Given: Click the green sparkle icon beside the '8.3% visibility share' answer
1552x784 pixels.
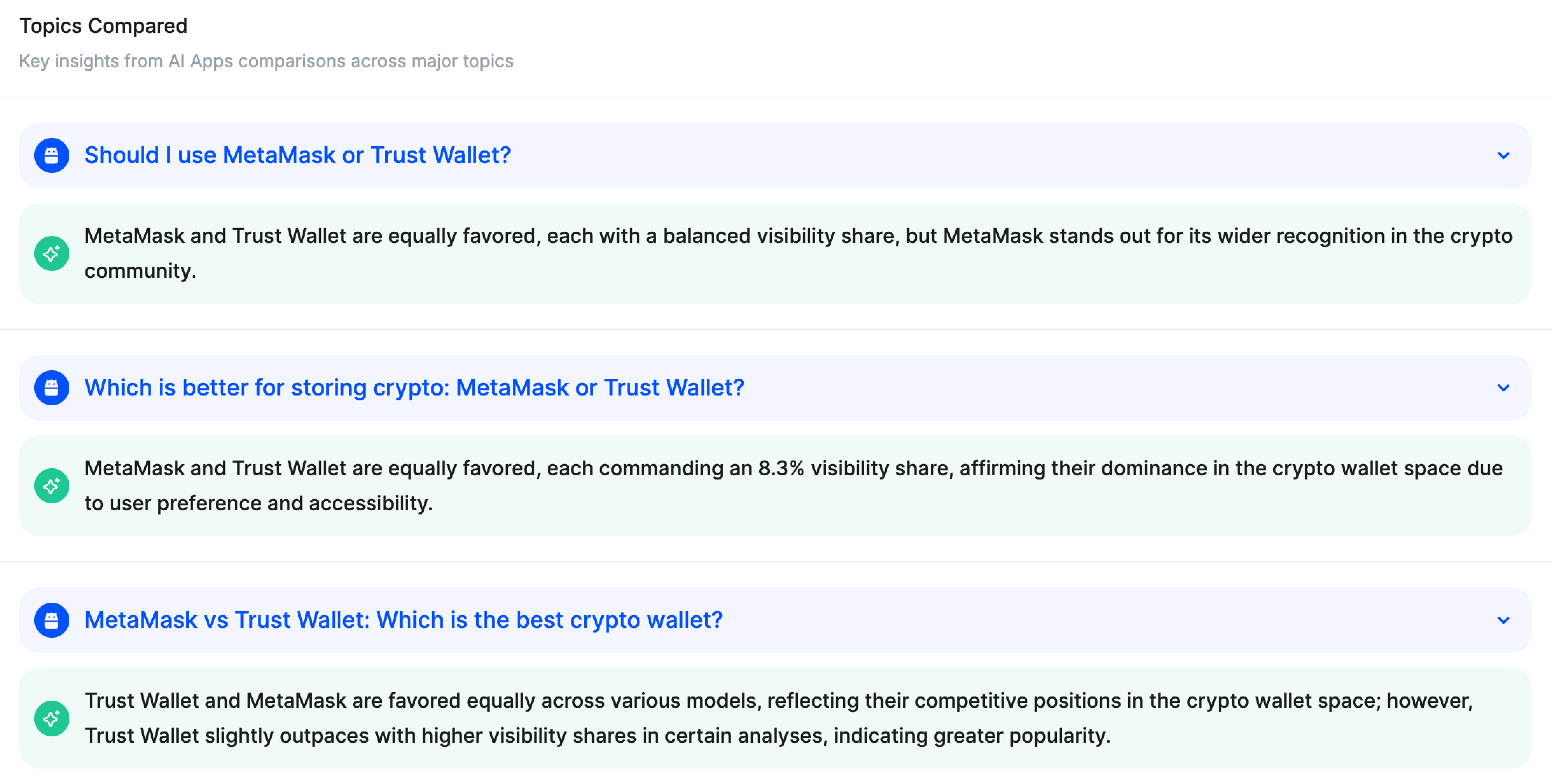Looking at the screenshot, I should tap(52, 486).
